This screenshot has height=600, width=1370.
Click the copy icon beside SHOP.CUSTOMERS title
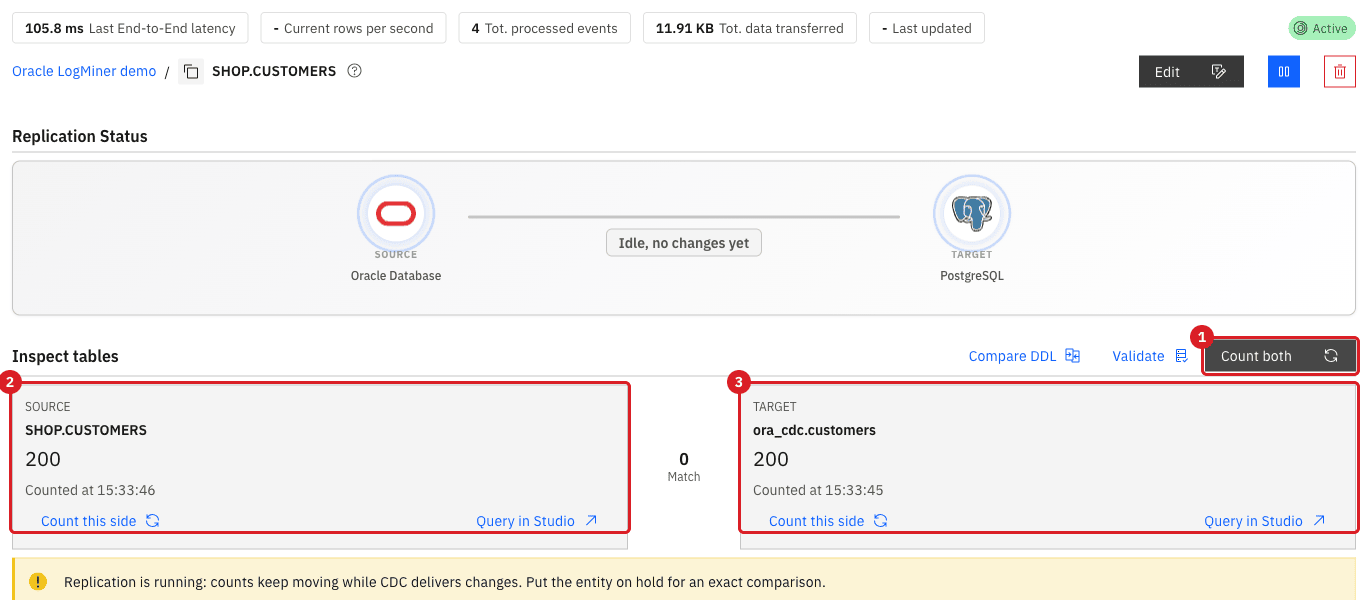(191, 71)
